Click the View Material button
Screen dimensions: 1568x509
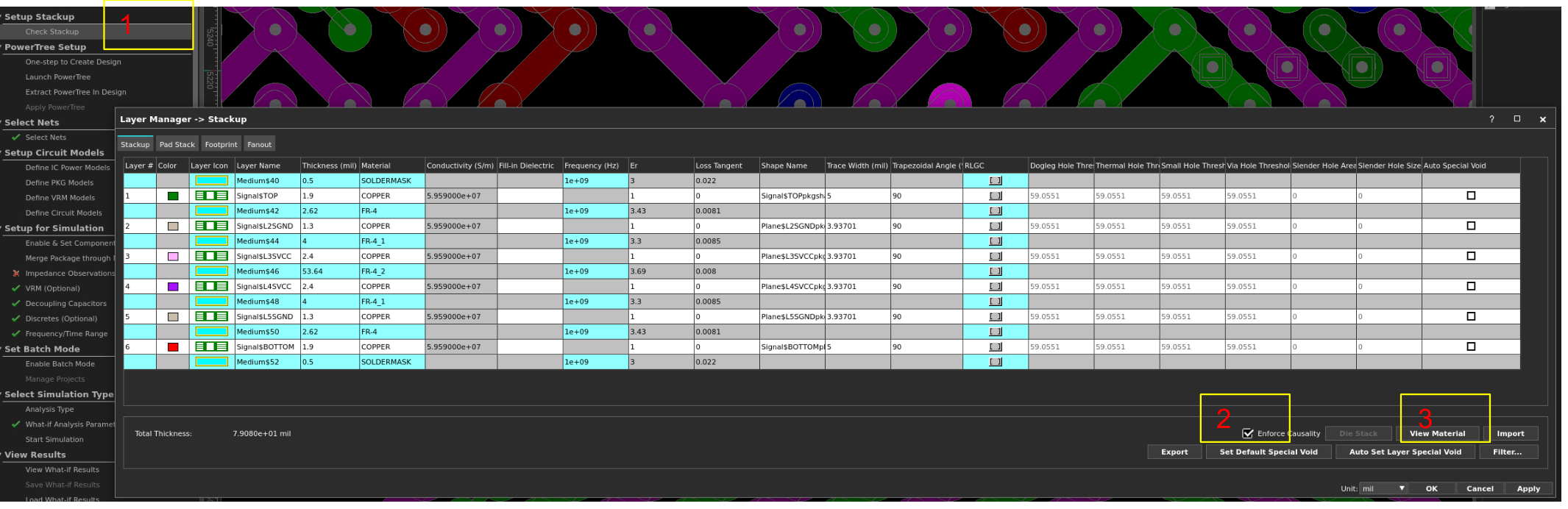pos(1437,433)
